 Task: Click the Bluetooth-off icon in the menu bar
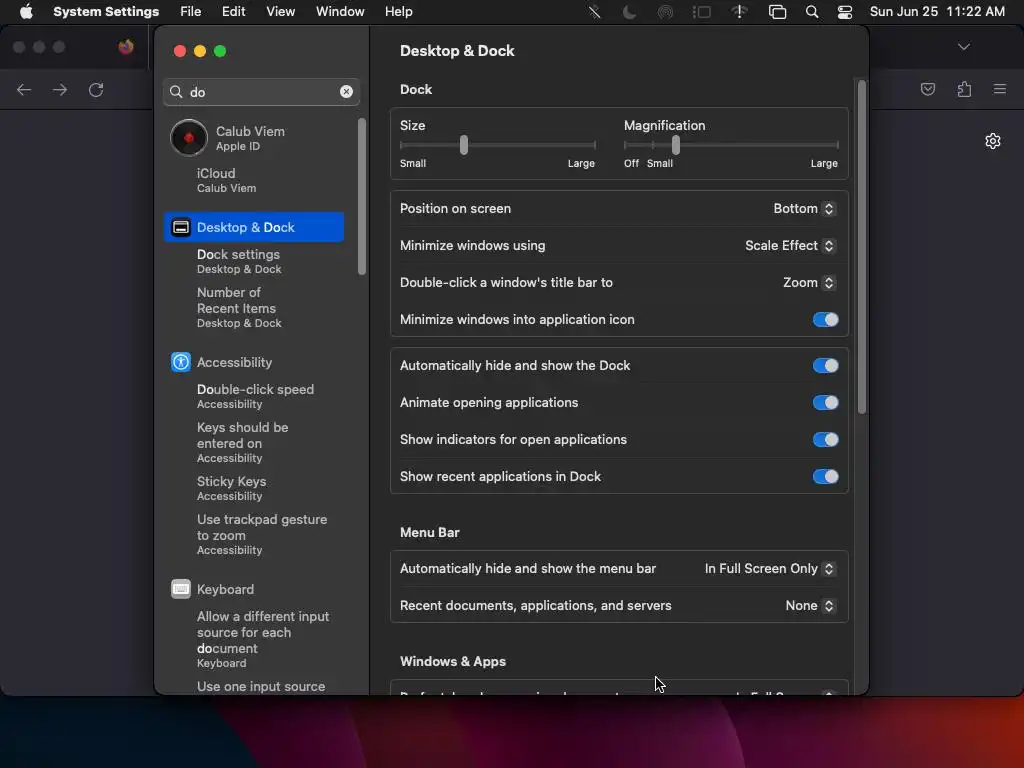pos(594,12)
